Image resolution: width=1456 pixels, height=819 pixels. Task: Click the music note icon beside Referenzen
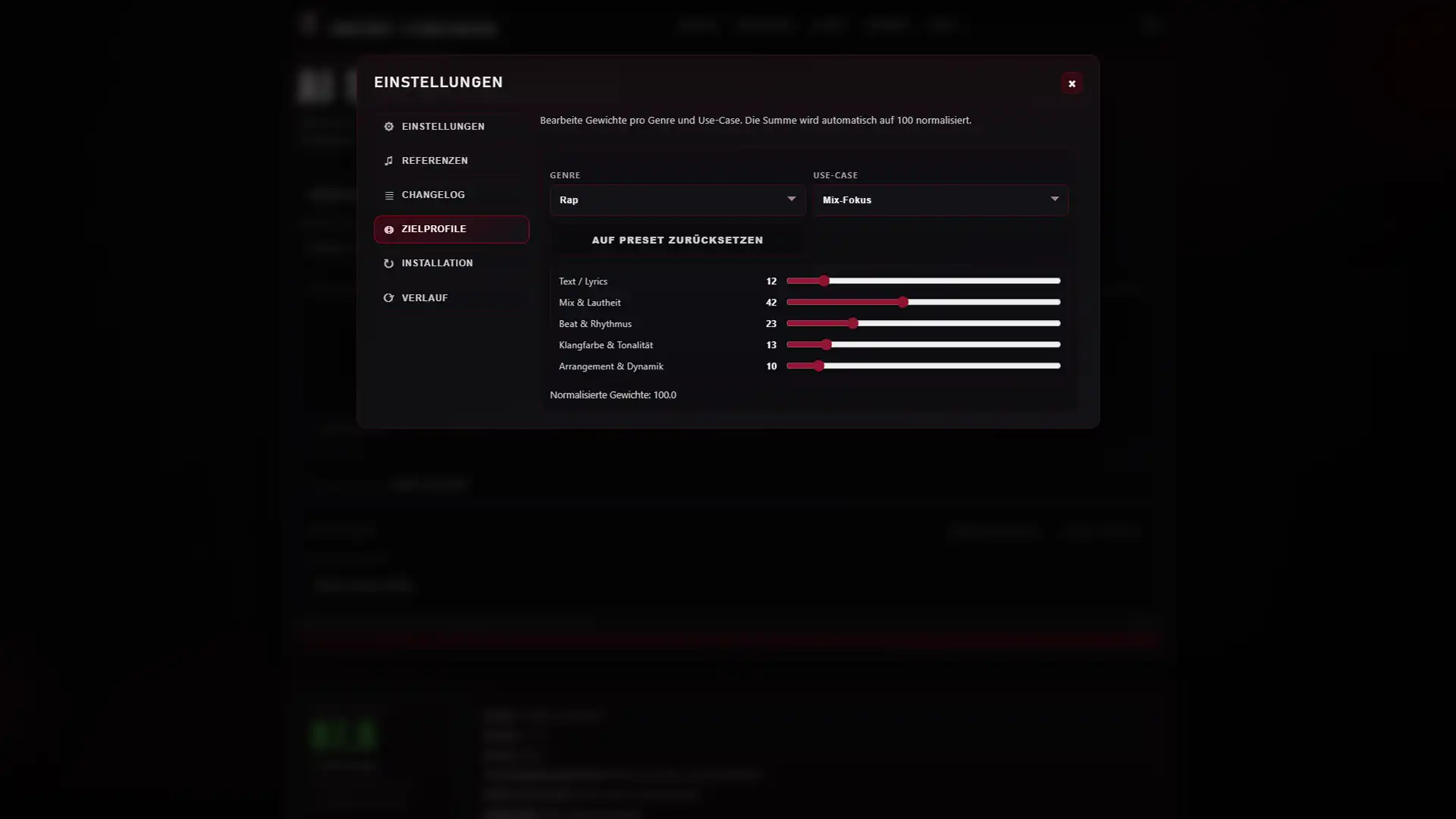coord(389,161)
